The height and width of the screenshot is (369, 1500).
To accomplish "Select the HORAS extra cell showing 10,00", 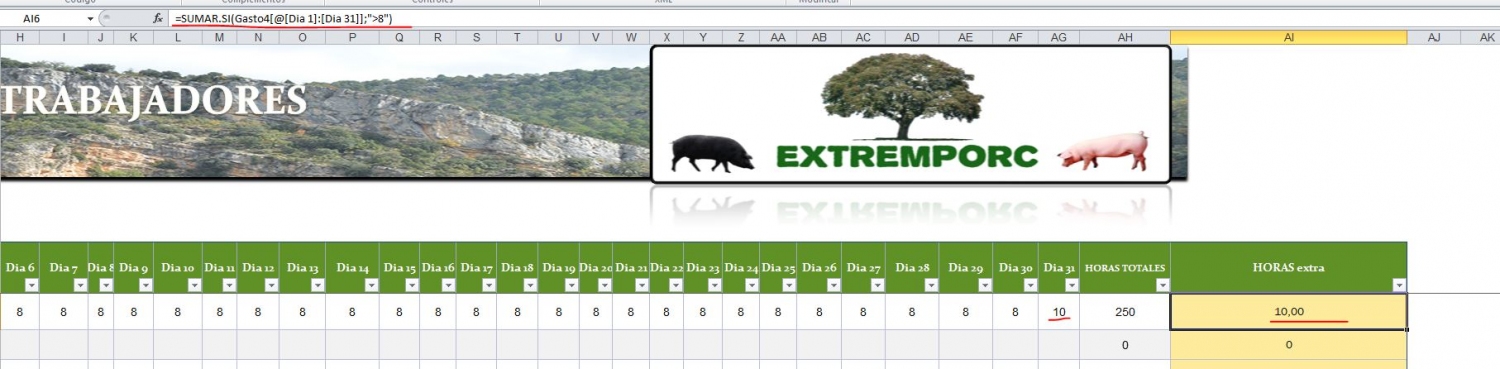I will [x=1288, y=312].
